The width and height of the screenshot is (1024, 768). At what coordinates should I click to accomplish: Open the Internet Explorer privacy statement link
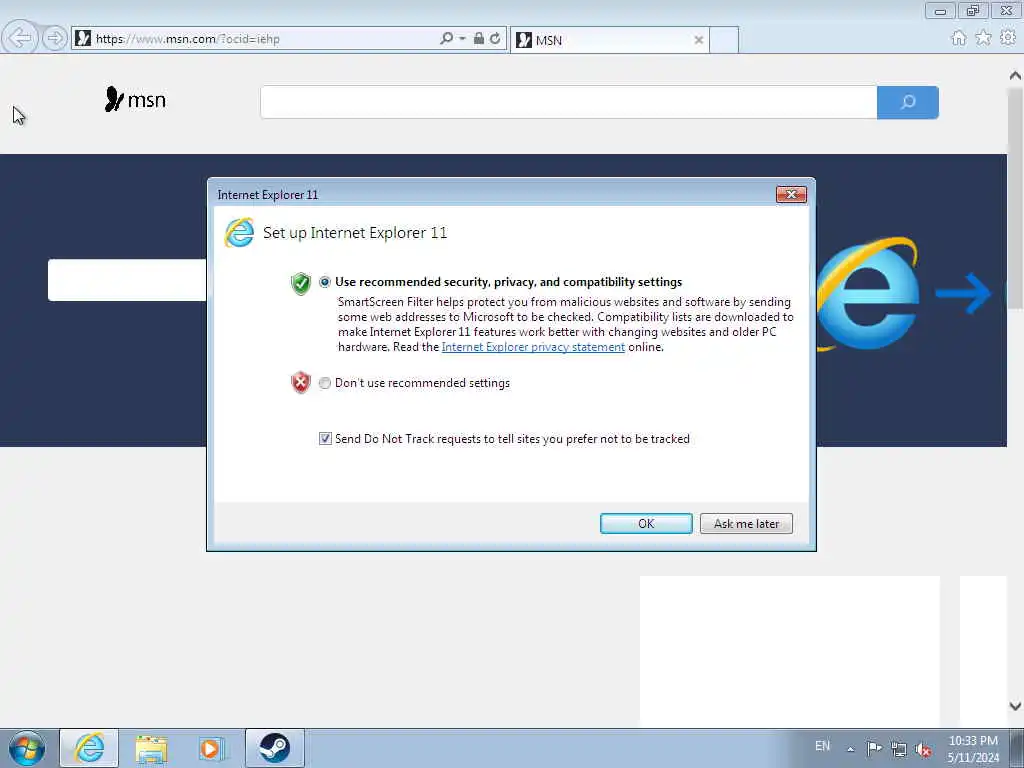click(x=533, y=347)
